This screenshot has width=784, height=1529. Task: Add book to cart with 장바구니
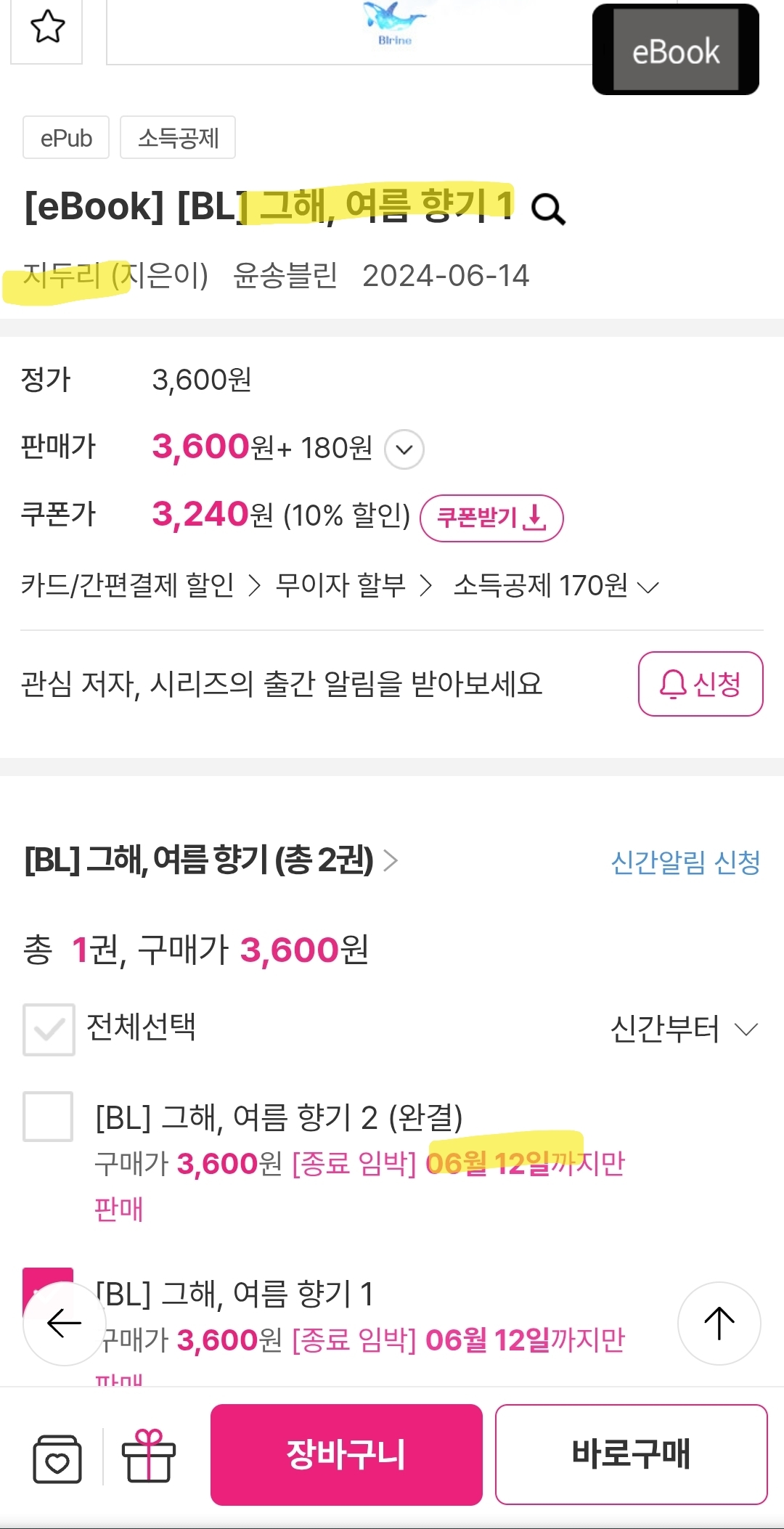click(x=346, y=1455)
